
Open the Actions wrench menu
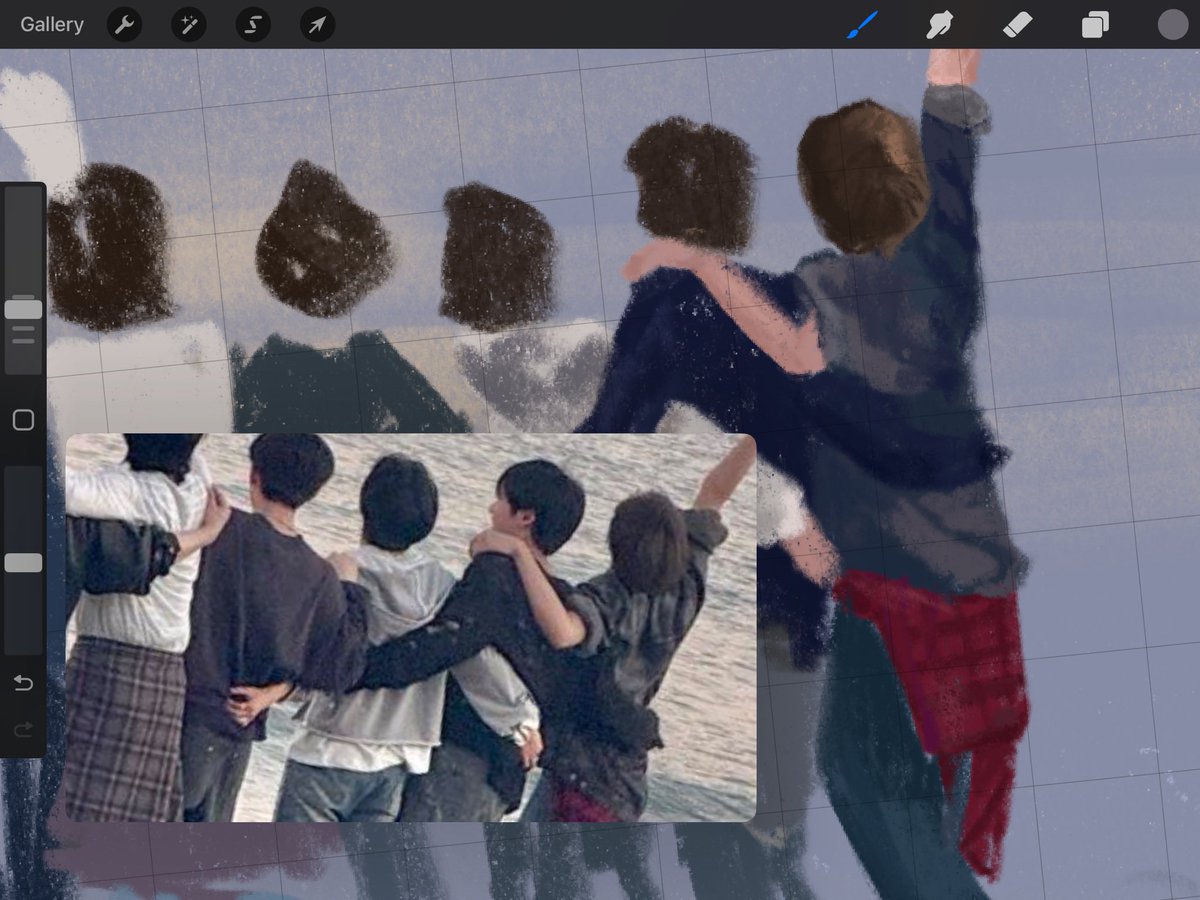pos(124,25)
